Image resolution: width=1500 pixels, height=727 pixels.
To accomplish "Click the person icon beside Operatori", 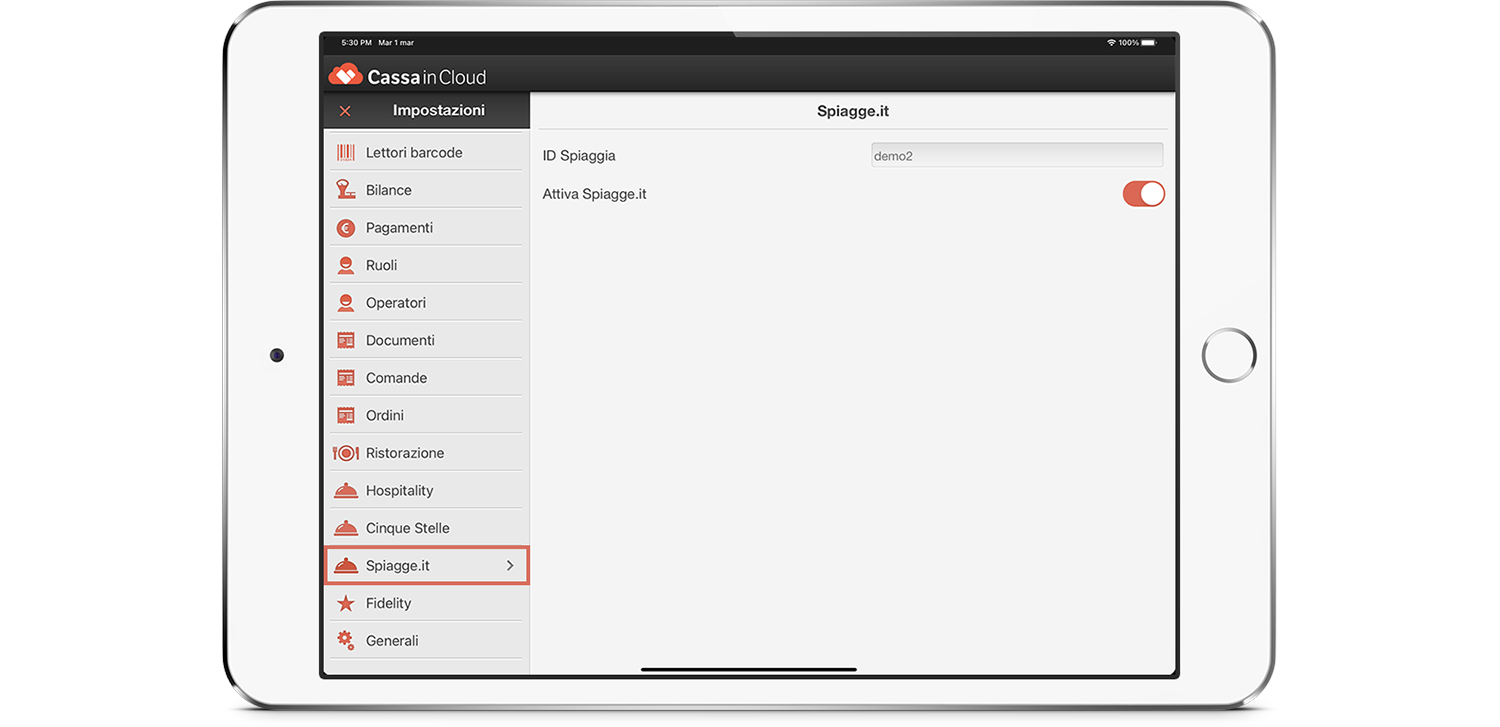I will 346,303.
